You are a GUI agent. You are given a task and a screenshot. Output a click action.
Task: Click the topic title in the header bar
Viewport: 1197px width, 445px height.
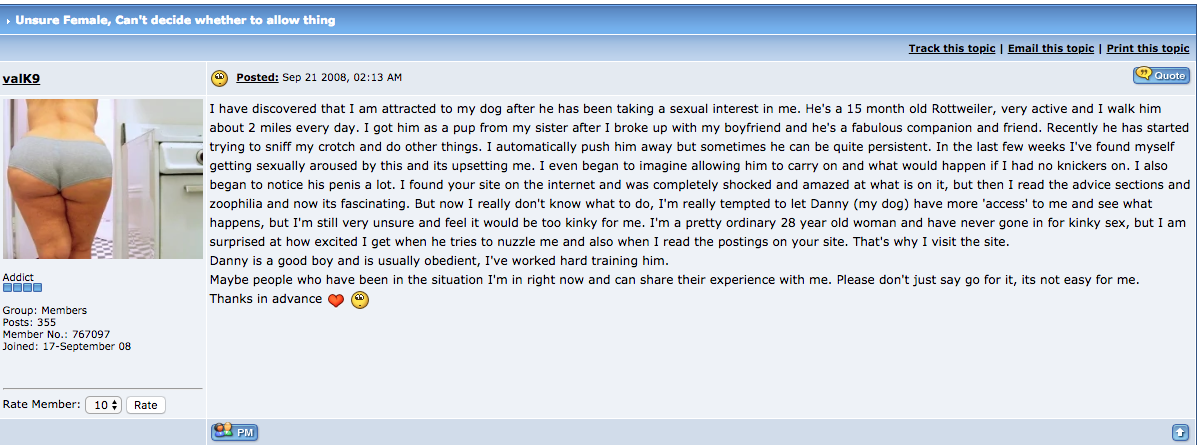coord(176,20)
